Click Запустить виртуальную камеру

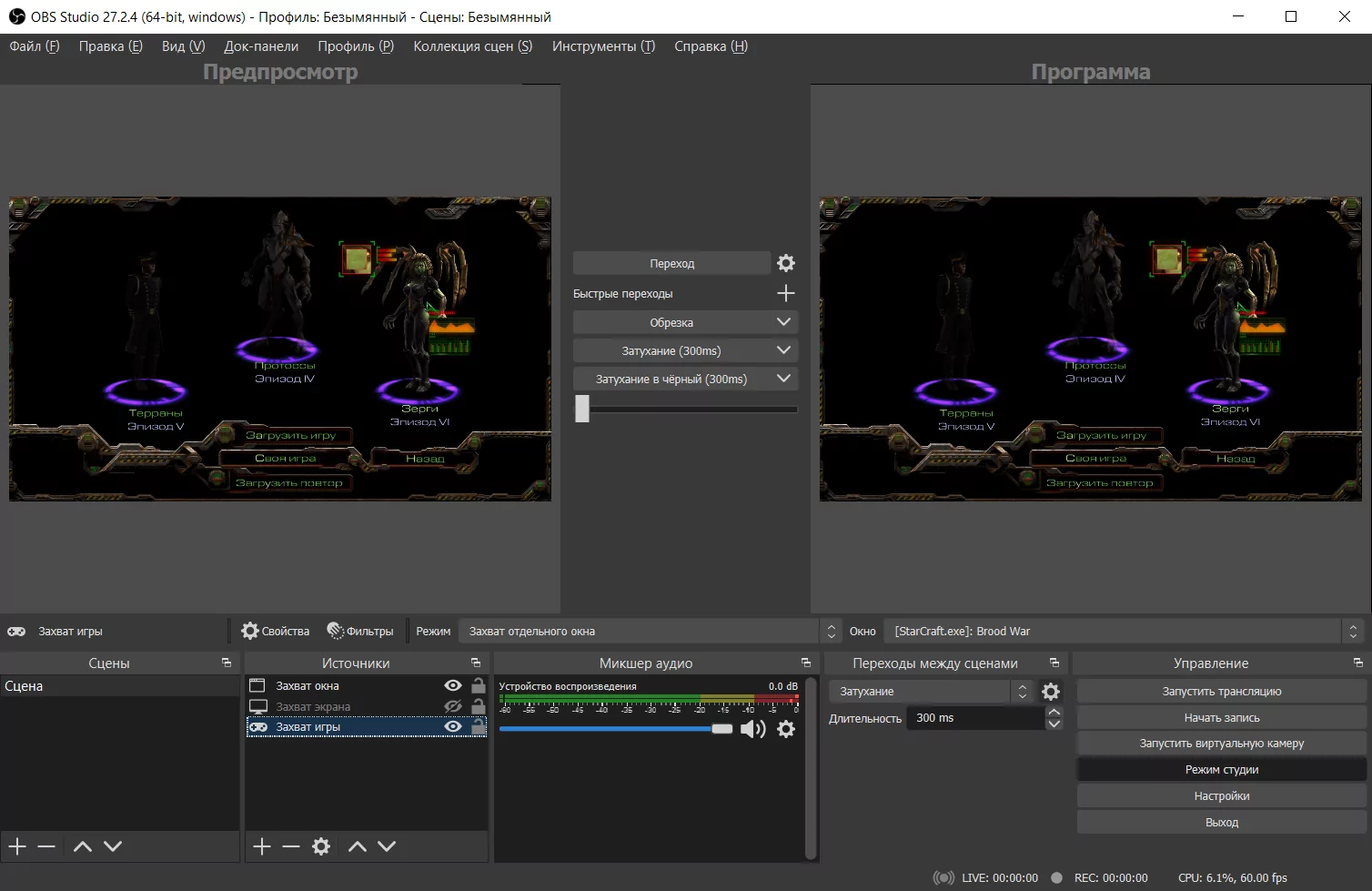pyautogui.click(x=1222, y=743)
